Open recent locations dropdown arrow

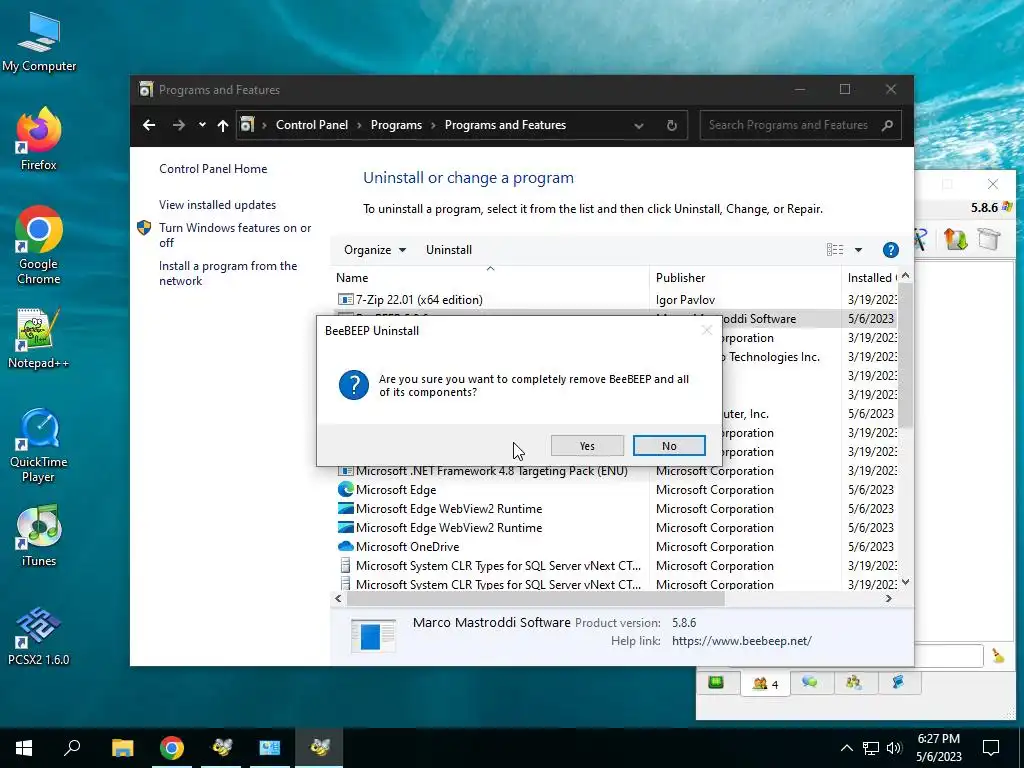202,125
